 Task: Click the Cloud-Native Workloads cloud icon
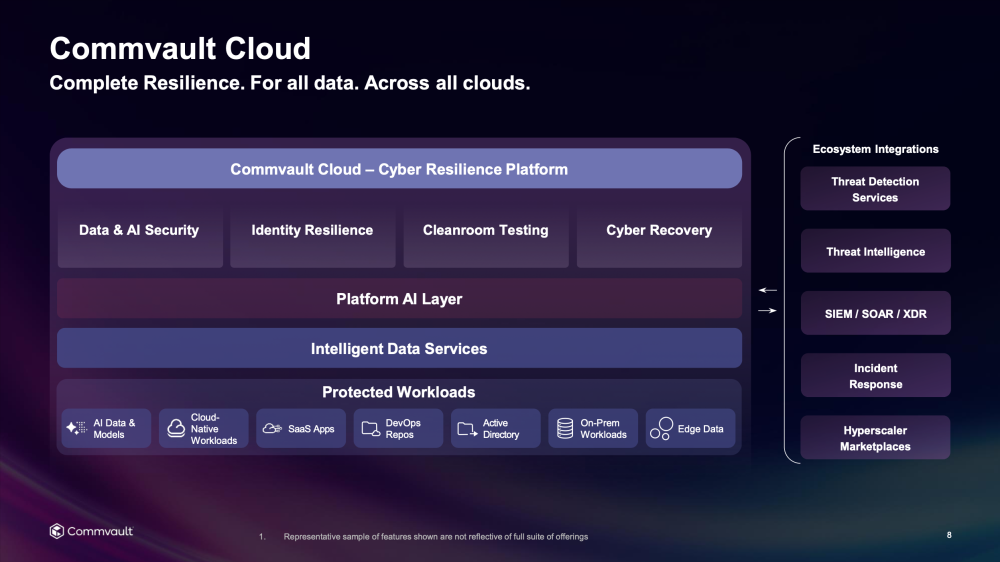tap(176, 428)
